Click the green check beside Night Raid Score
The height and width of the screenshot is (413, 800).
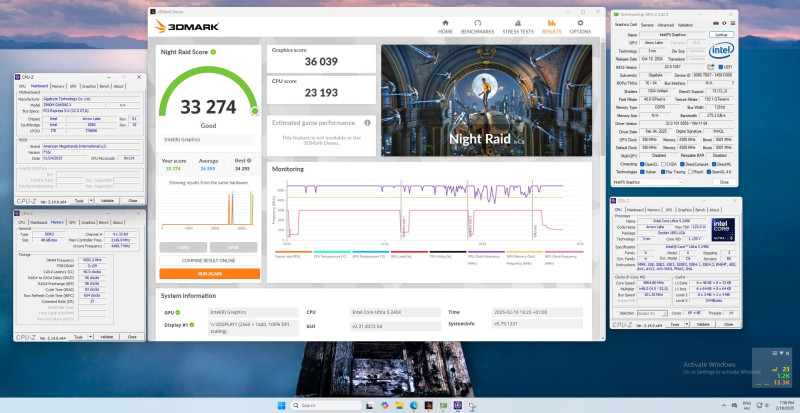coord(213,52)
